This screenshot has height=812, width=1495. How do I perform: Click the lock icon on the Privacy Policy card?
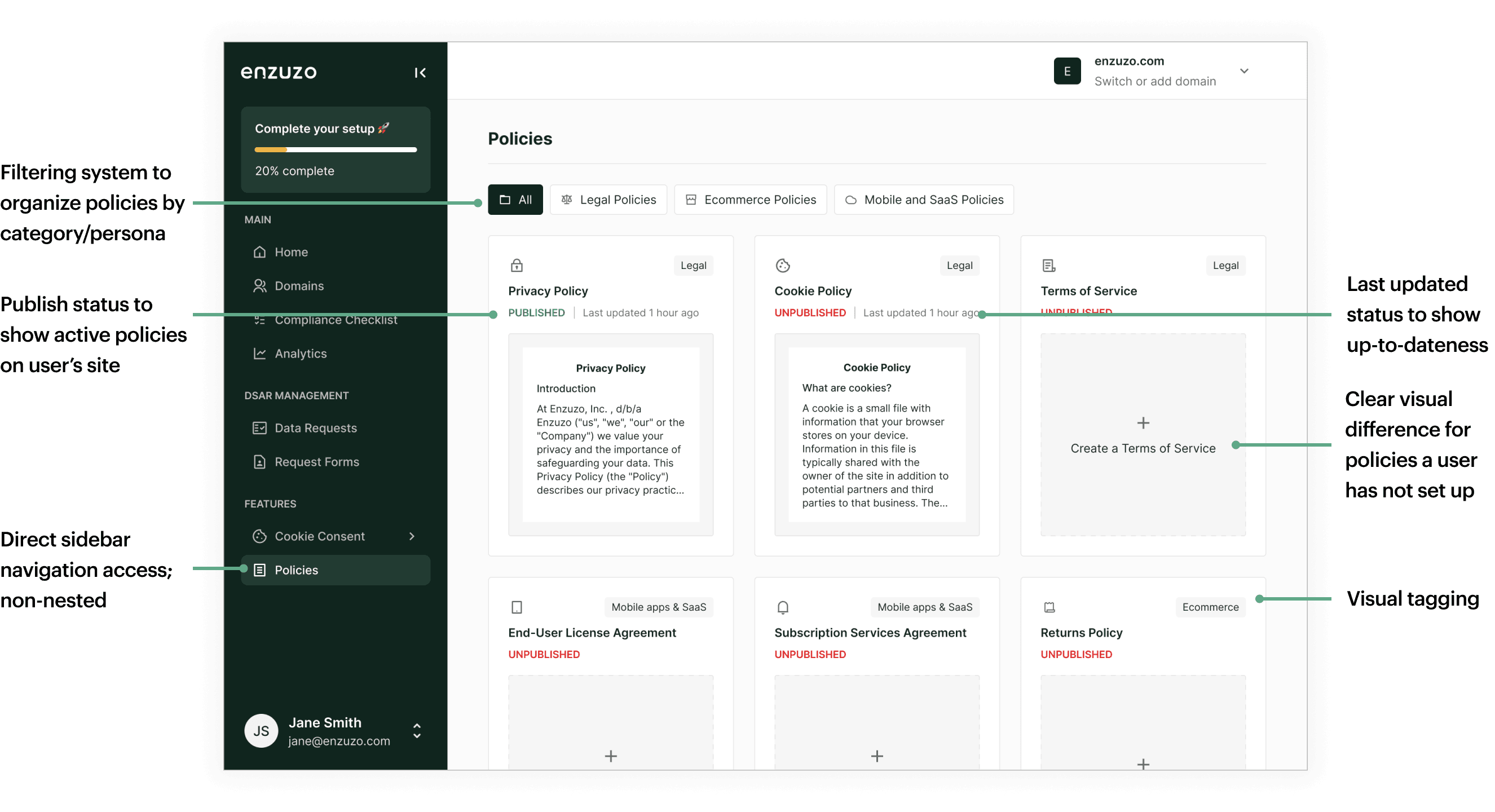click(x=517, y=265)
